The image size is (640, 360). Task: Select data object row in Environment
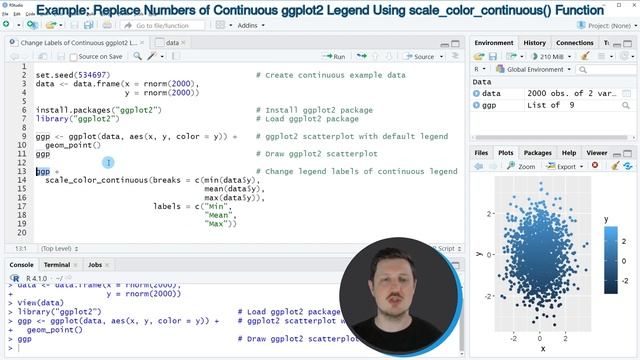(553, 93)
